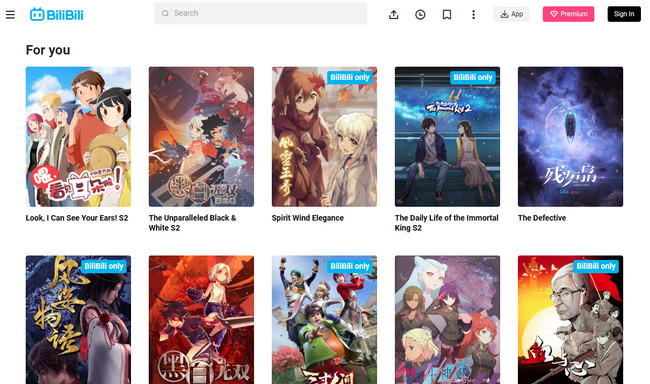The width and height of the screenshot is (650, 384).
Task: Focus the Search input field
Action: click(260, 13)
